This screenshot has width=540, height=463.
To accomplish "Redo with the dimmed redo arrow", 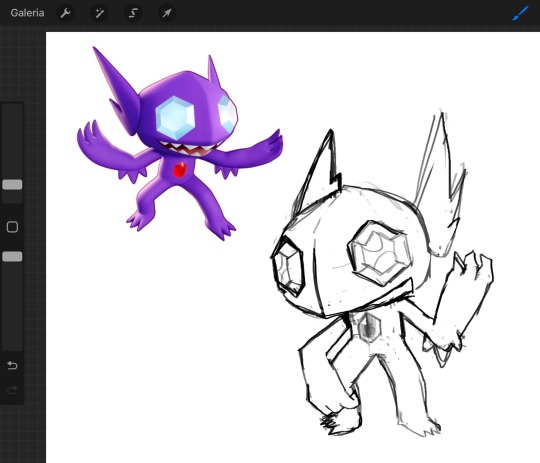I will [12, 390].
